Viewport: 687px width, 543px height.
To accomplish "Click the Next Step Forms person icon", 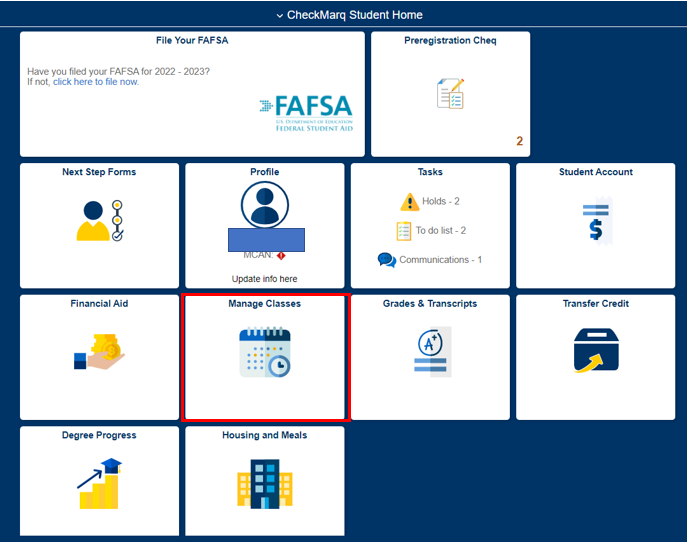I will coord(98,221).
